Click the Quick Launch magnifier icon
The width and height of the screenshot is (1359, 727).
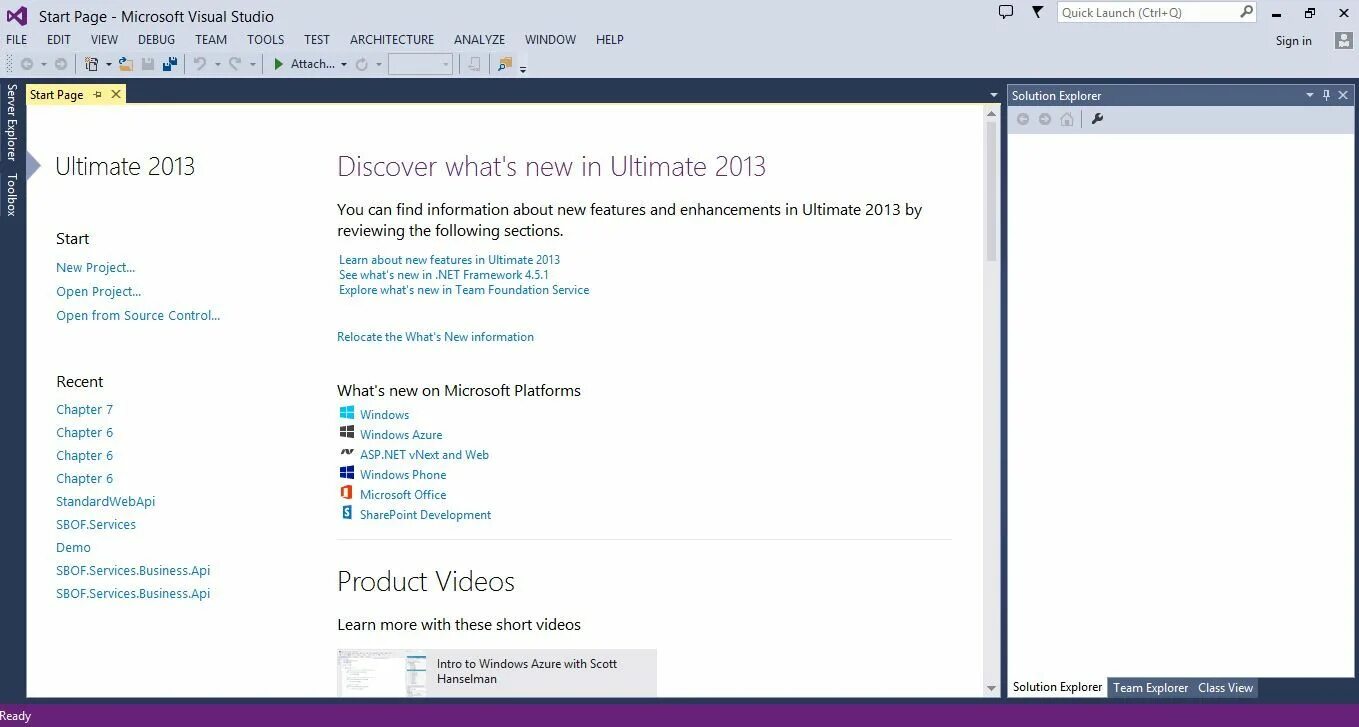(x=1246, y=12)
